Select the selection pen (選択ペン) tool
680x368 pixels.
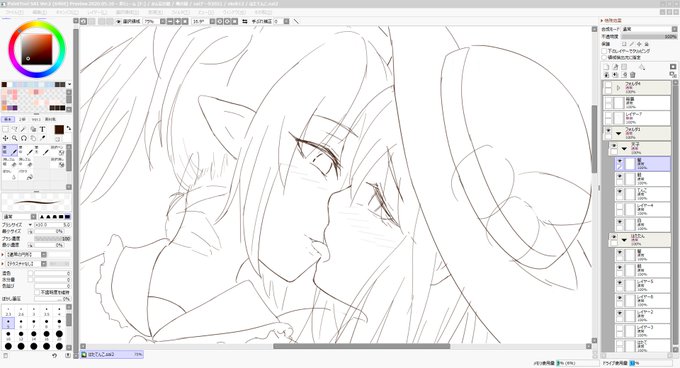click(58, 150)
